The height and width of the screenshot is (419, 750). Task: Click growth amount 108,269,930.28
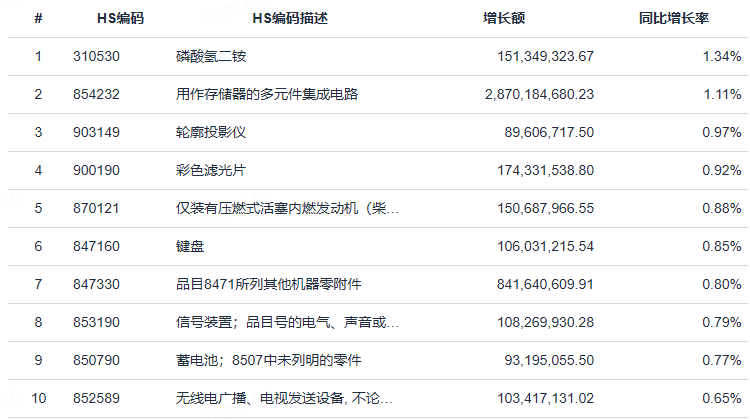(545, 322)
